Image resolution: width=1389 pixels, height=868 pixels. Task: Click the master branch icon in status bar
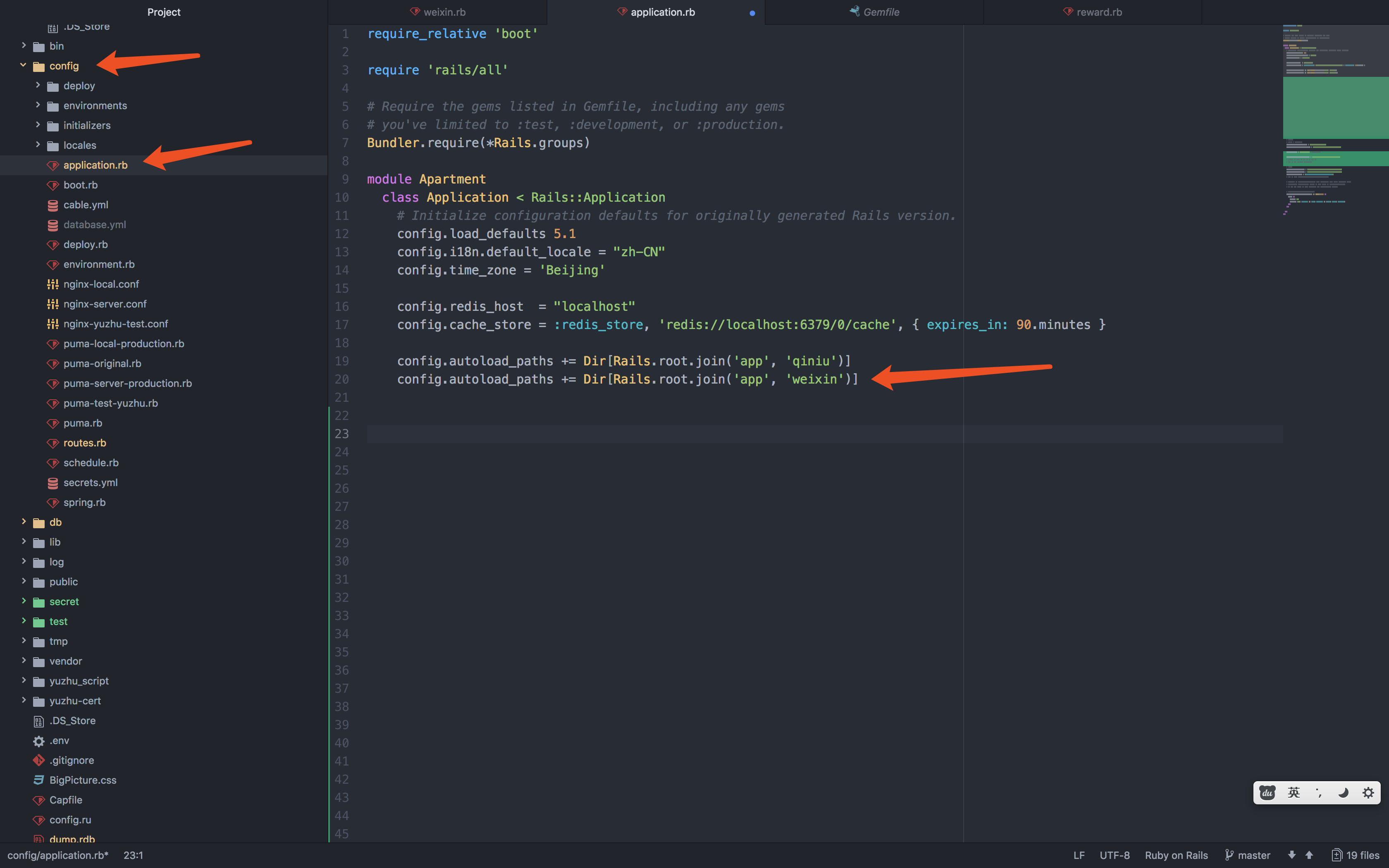(1229, 855)
